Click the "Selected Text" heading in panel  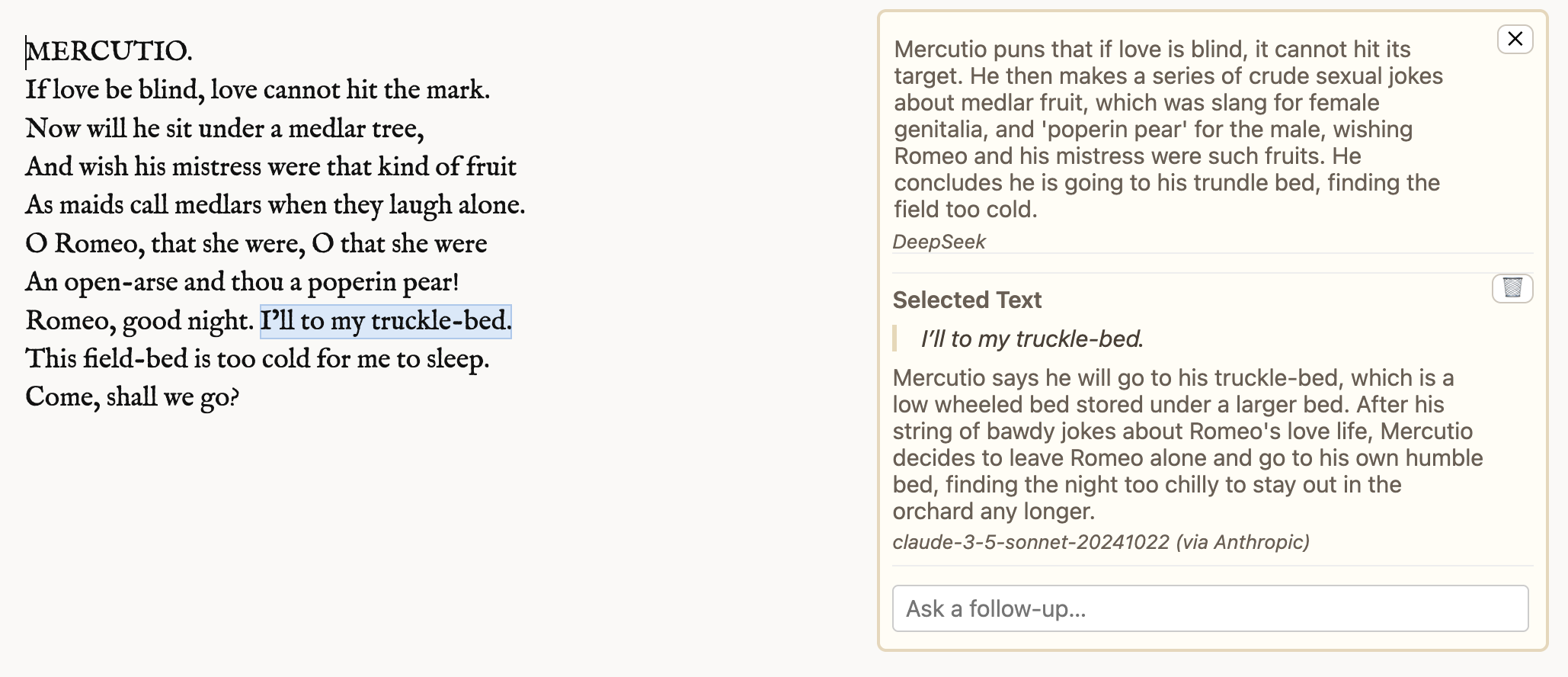pos(967,300)
